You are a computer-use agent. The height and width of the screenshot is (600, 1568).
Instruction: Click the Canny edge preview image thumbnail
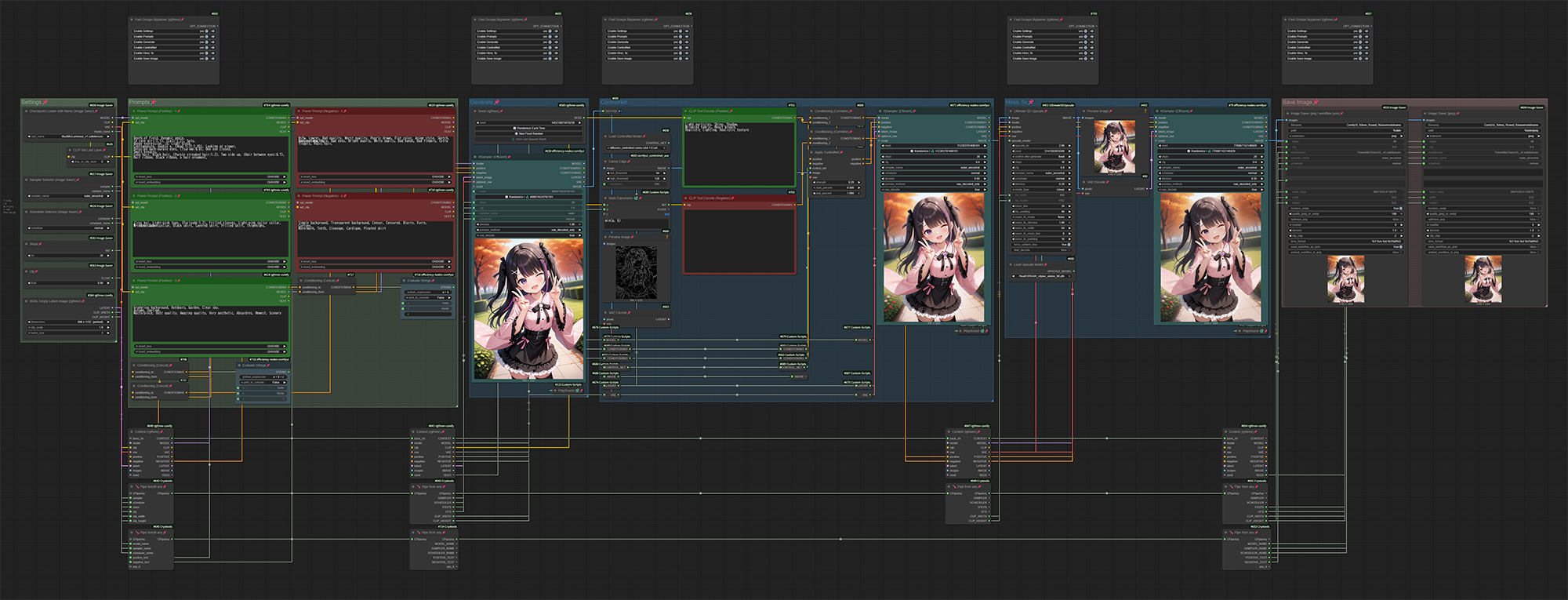pos(637,272)
